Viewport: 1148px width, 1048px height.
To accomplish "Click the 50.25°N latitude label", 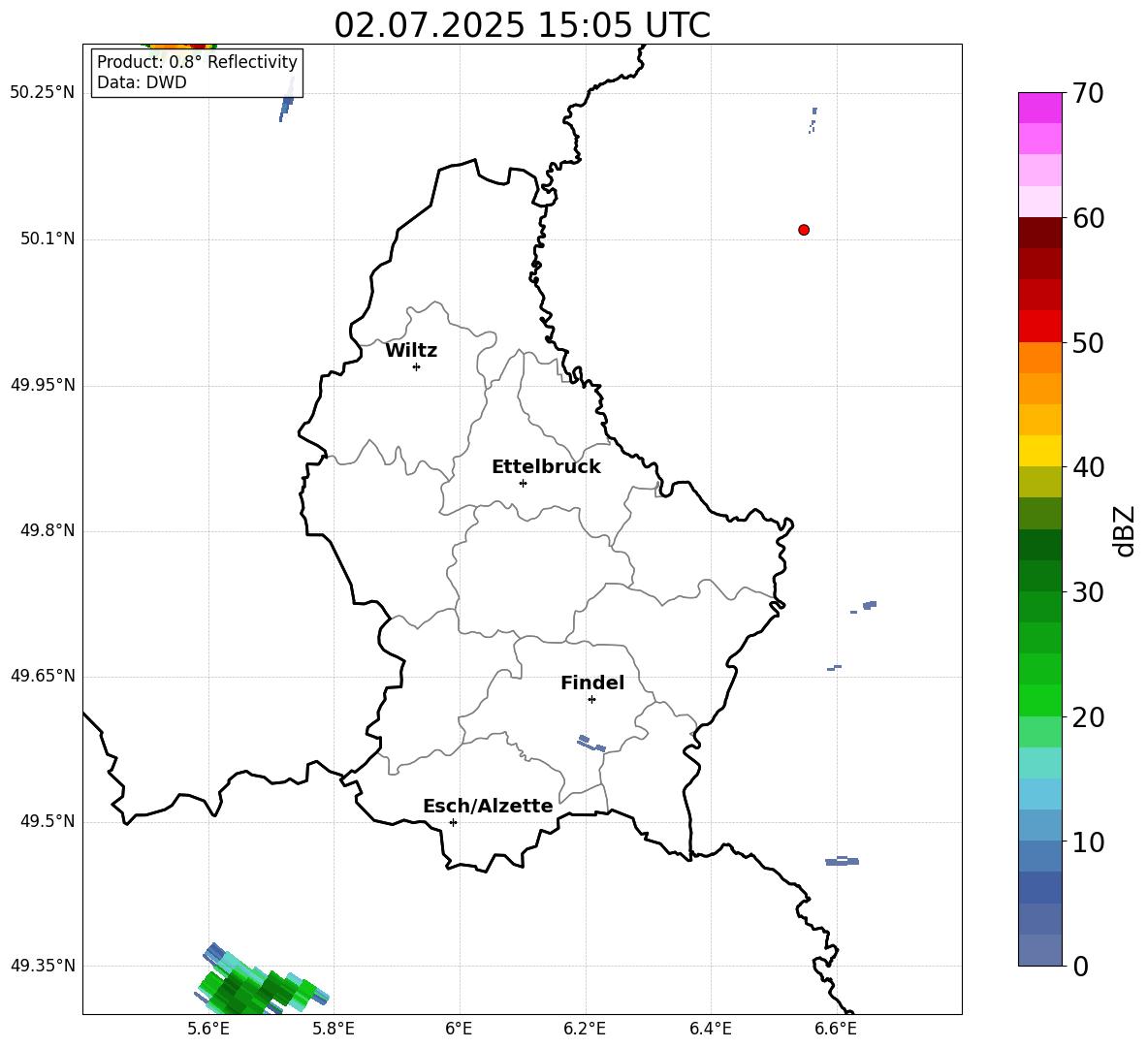I will point(43,93).
